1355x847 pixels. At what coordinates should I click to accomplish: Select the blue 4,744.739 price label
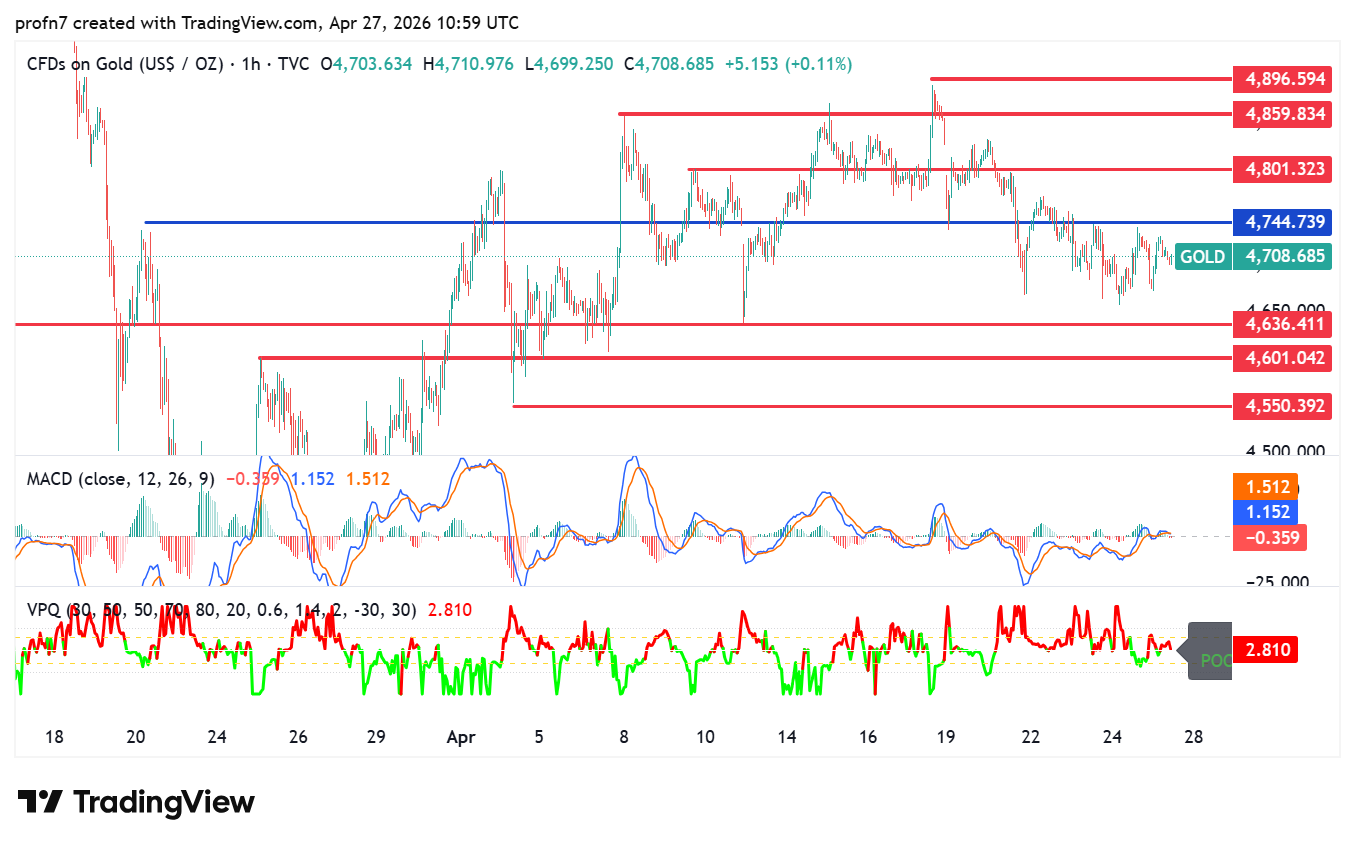(x=1282, y=222)
